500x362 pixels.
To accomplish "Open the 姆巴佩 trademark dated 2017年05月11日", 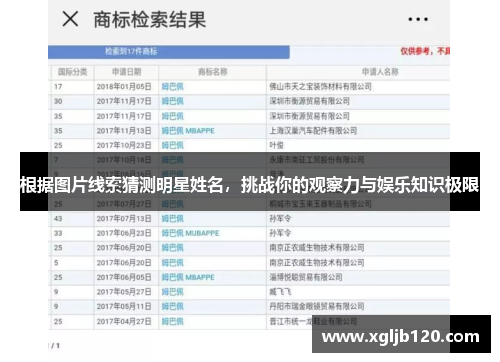I will [x=173, y=306].
